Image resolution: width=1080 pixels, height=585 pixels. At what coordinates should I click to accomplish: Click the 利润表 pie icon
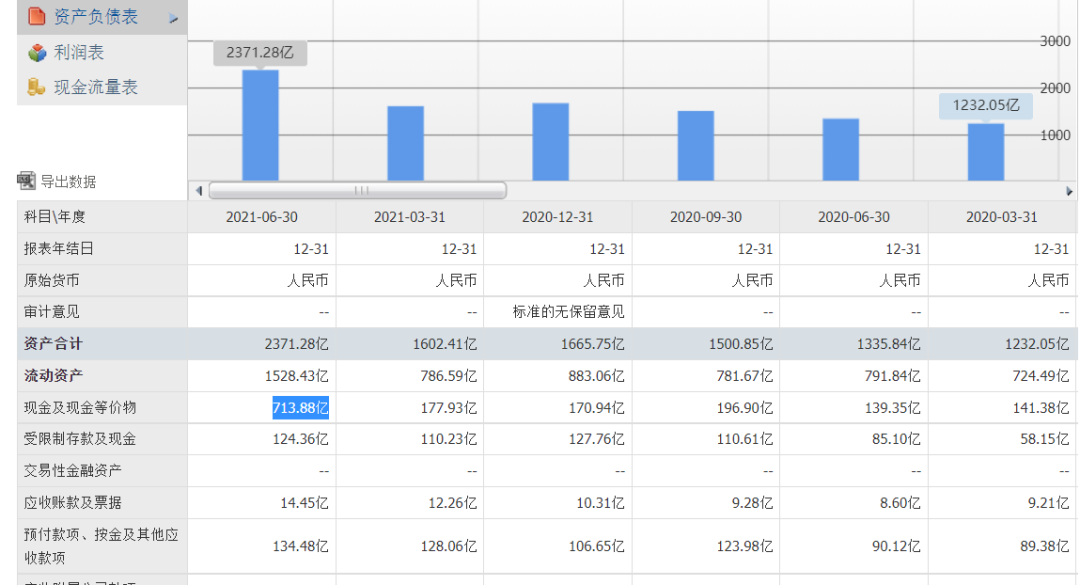click(37, 52)
